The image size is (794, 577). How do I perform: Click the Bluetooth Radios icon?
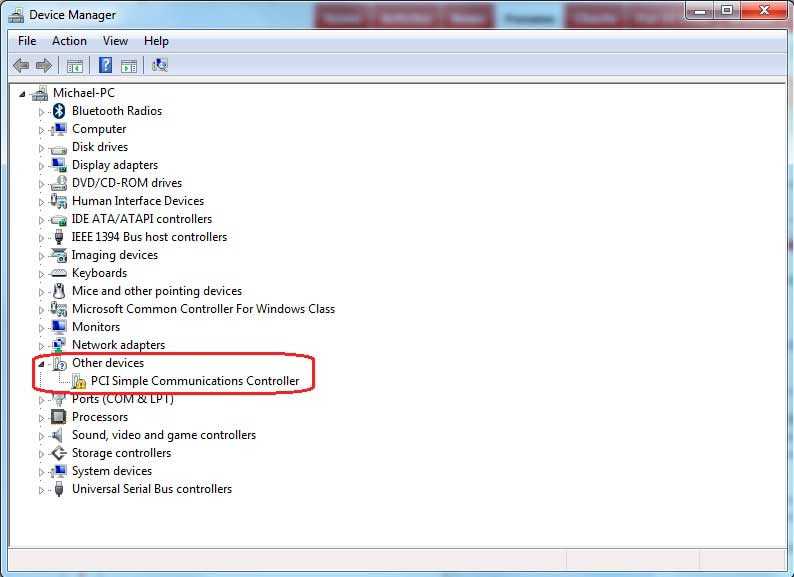pyautogui.click(x=59, y=111)
